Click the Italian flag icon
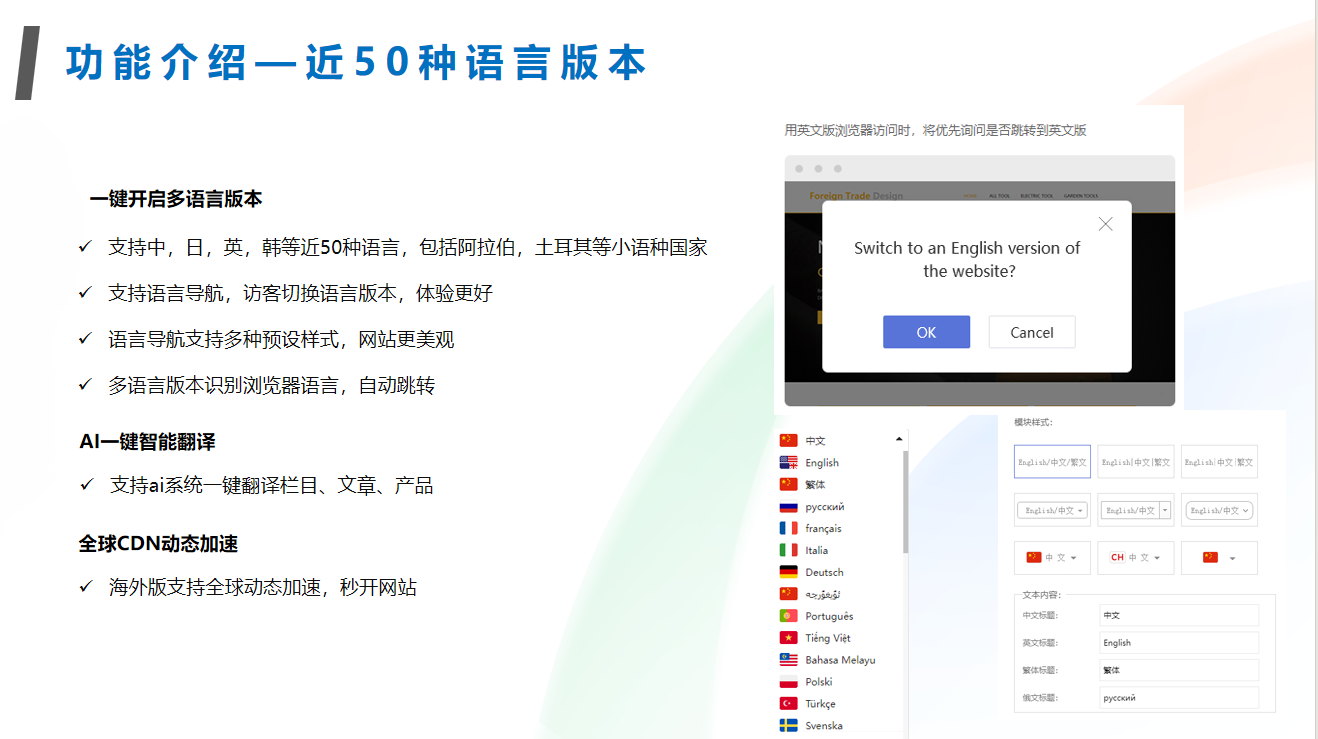Screen dimensions: 1318x739 [788, 551]
